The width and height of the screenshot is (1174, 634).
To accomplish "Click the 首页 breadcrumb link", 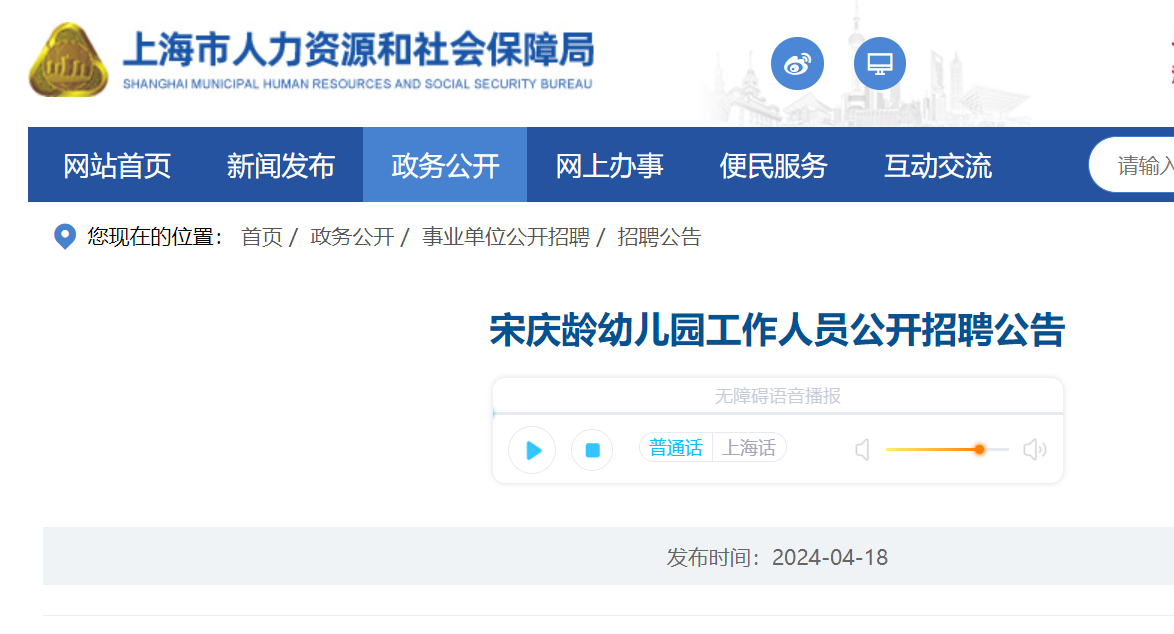I will click(262, 237).
